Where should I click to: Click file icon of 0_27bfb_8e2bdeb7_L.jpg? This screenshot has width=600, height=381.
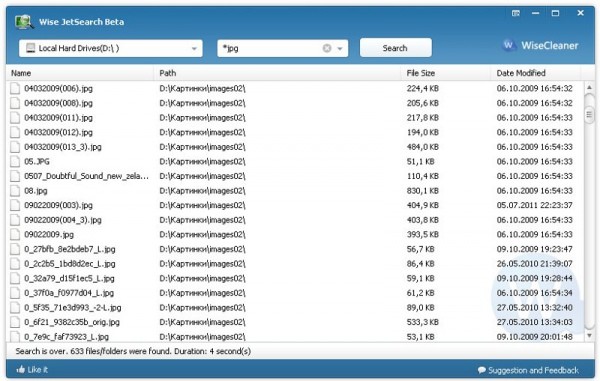[15, 249]
